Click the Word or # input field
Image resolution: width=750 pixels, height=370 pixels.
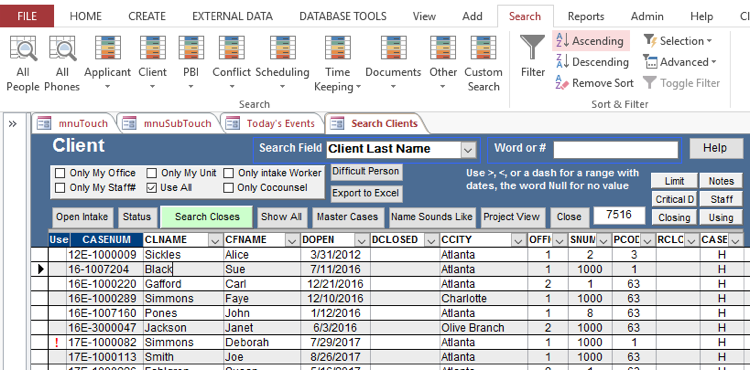pos(616,150)
